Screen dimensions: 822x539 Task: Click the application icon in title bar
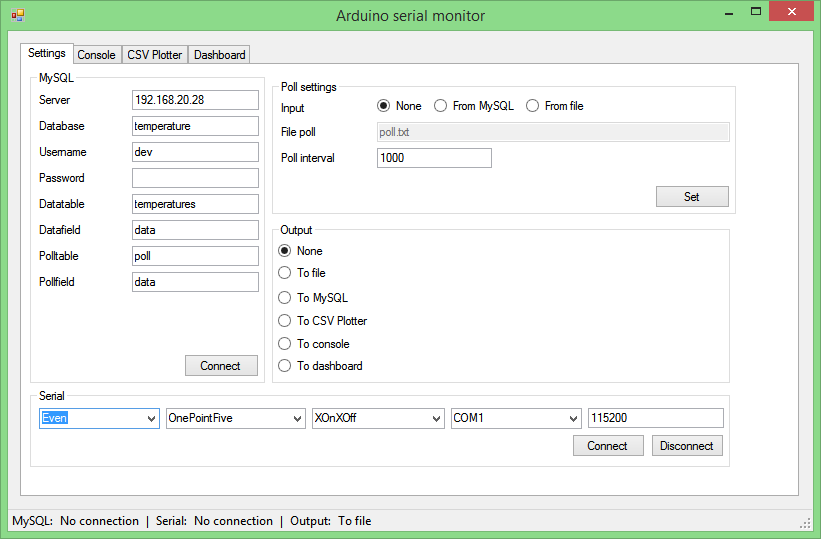coord(18,15)
